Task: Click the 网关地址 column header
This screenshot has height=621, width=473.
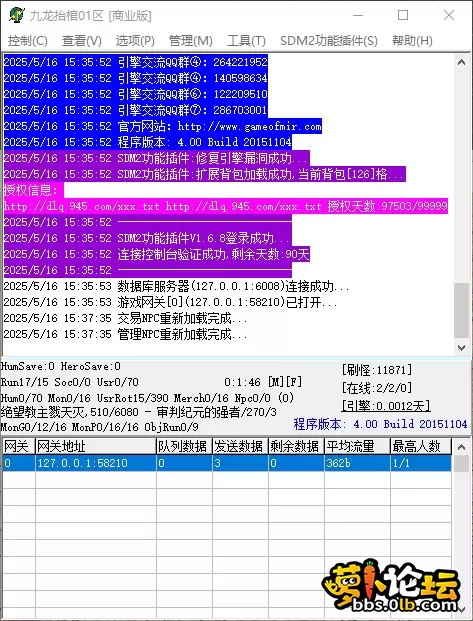Action: 95,446
